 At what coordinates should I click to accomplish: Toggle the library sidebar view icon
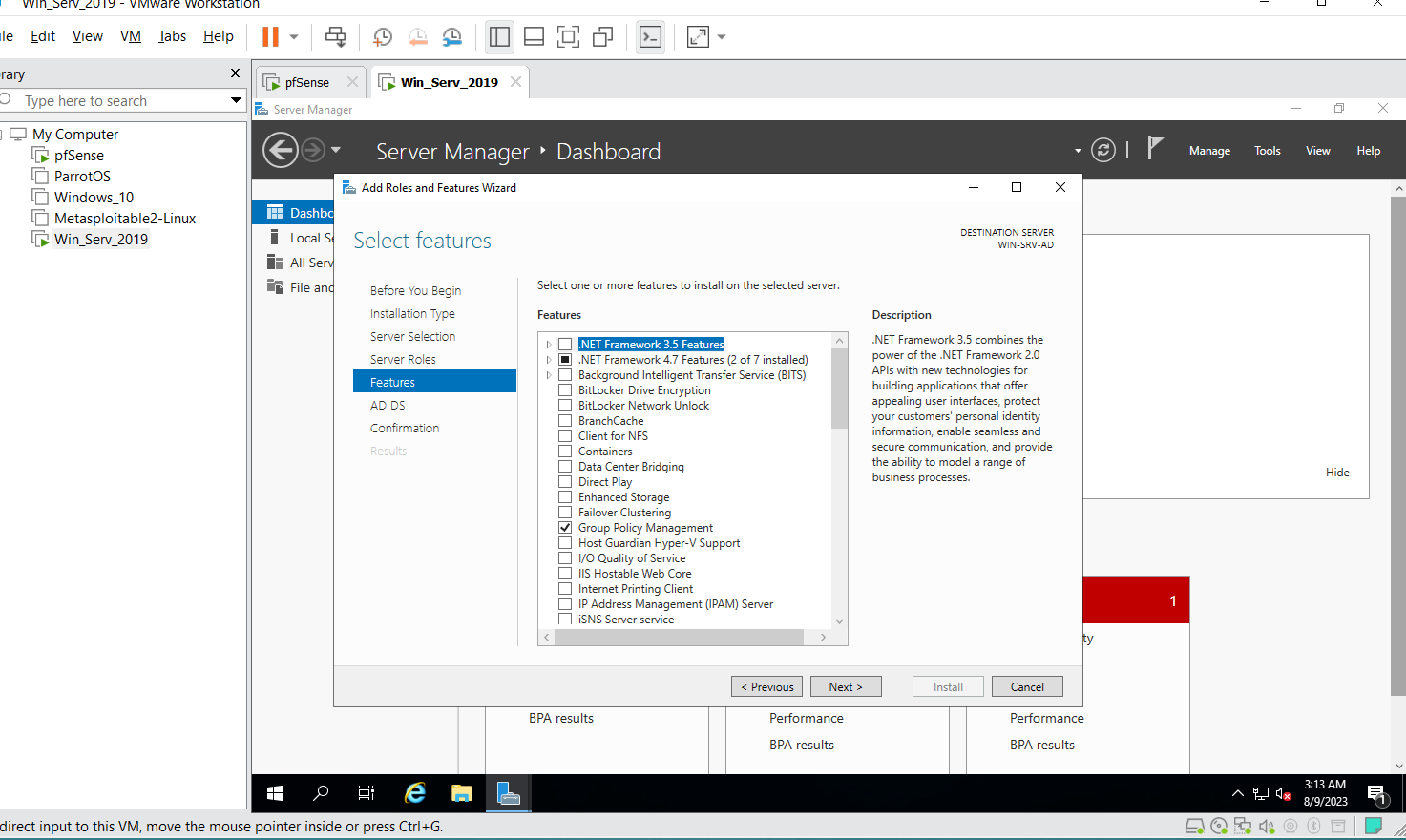pyautogui.click(x=499, y=37)
